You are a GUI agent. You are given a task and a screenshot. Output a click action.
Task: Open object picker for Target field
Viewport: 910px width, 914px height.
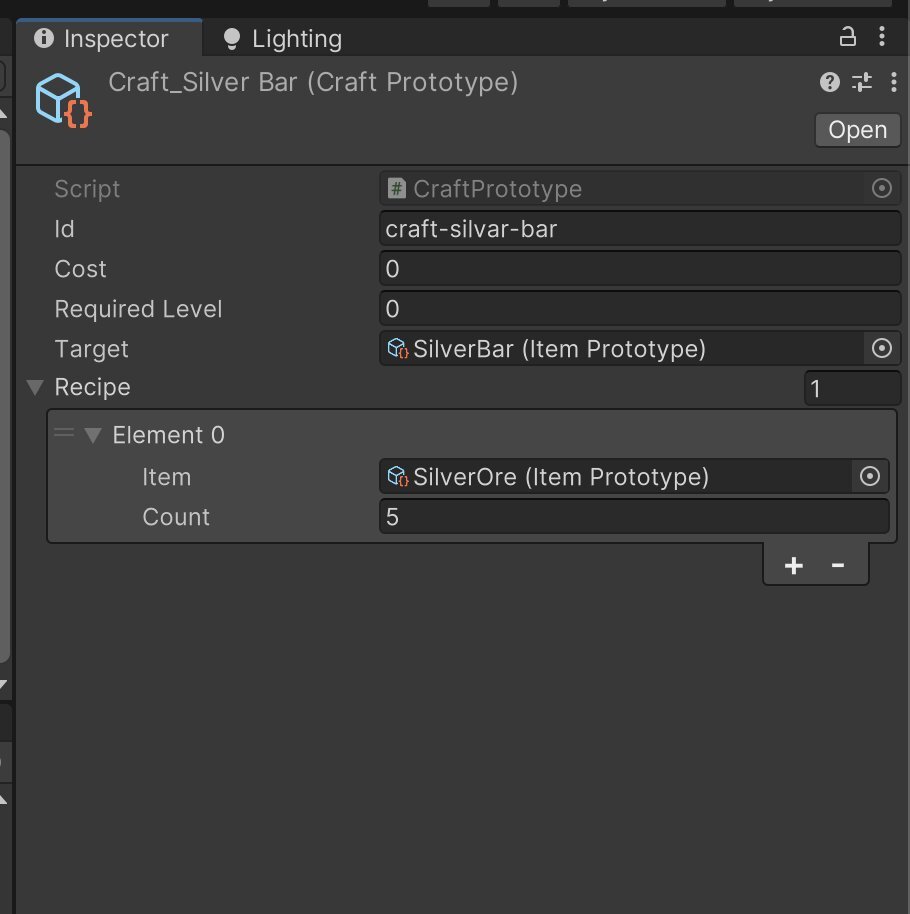pos(882,349)
